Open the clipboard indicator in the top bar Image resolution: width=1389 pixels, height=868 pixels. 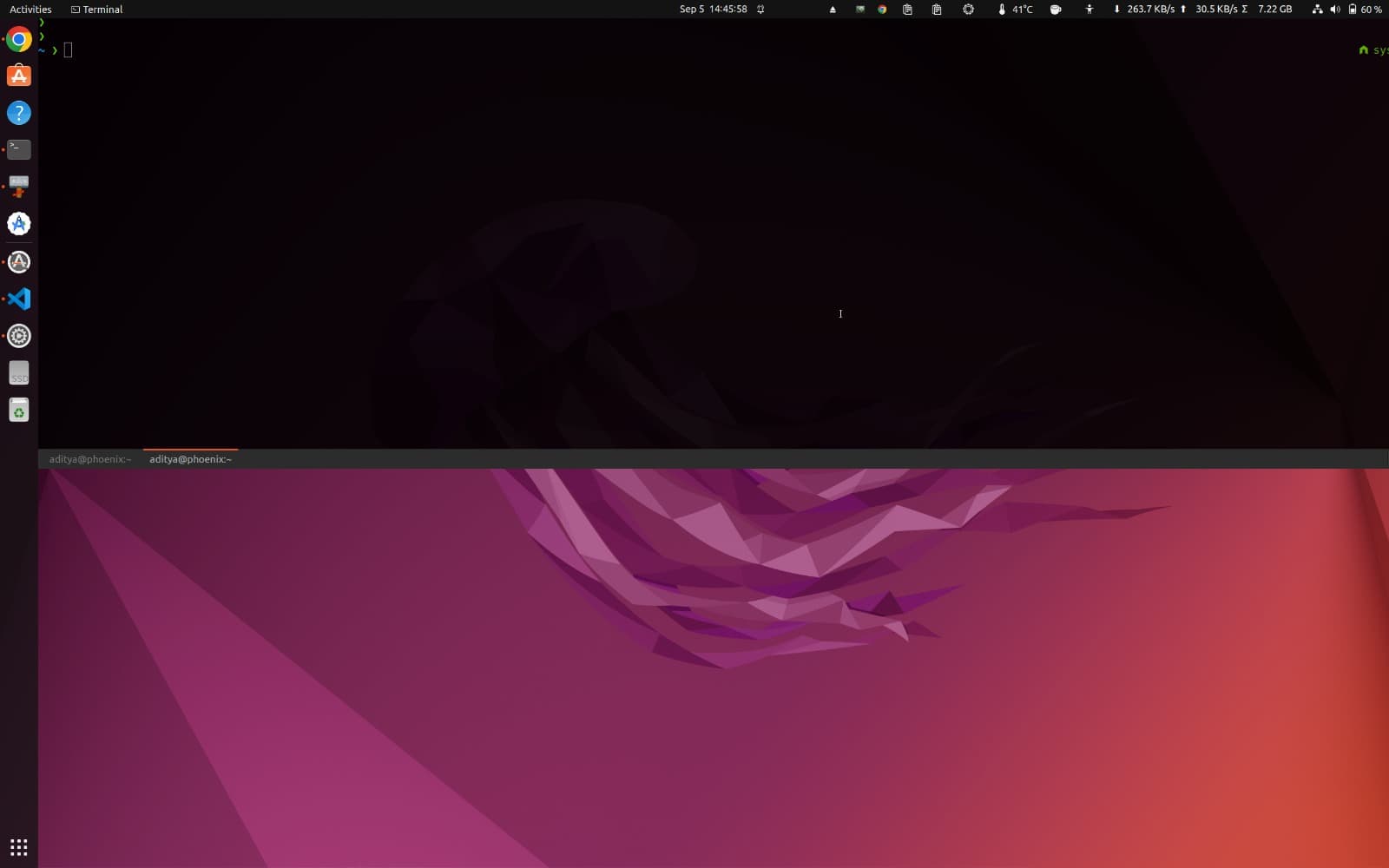[907, 10]
